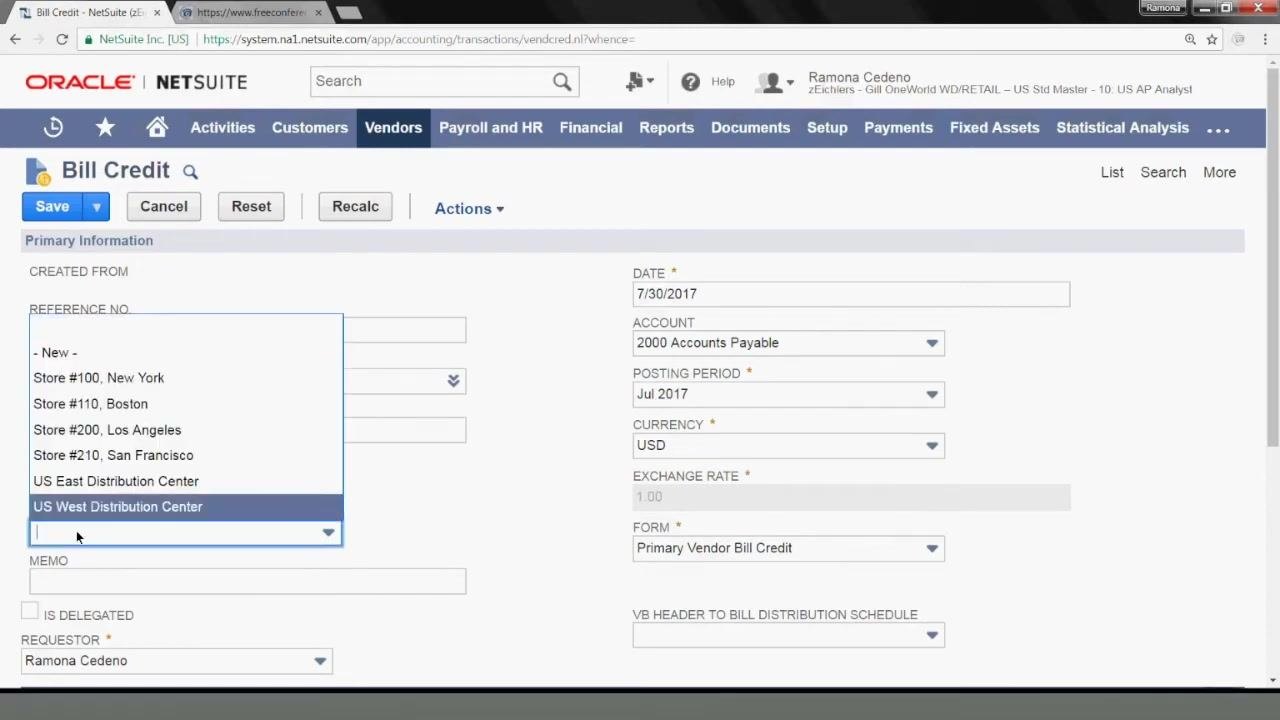The width and height of the screenshot is (1280, 720).
Task: Open the Statistical Analysis menu
Action: coord(1122,128)
